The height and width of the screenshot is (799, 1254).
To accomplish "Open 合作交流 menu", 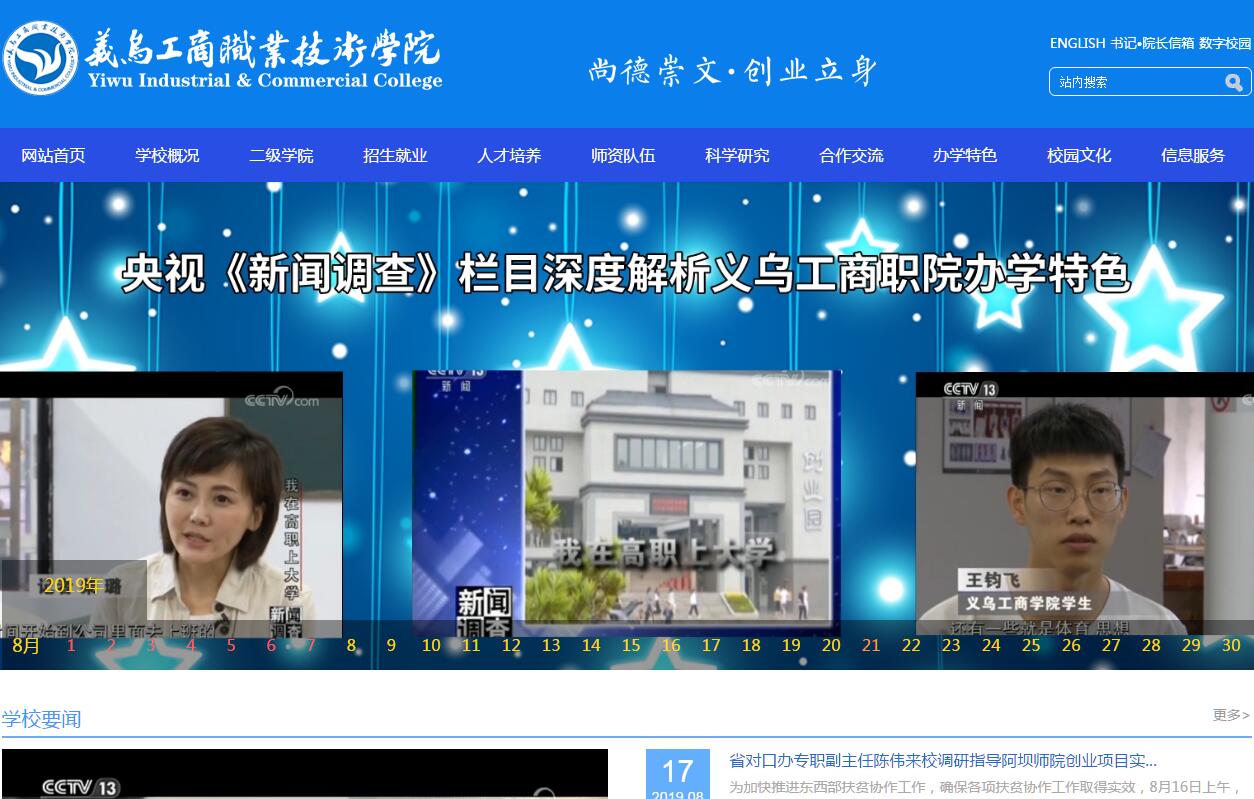I will click(x=851, y=155).
